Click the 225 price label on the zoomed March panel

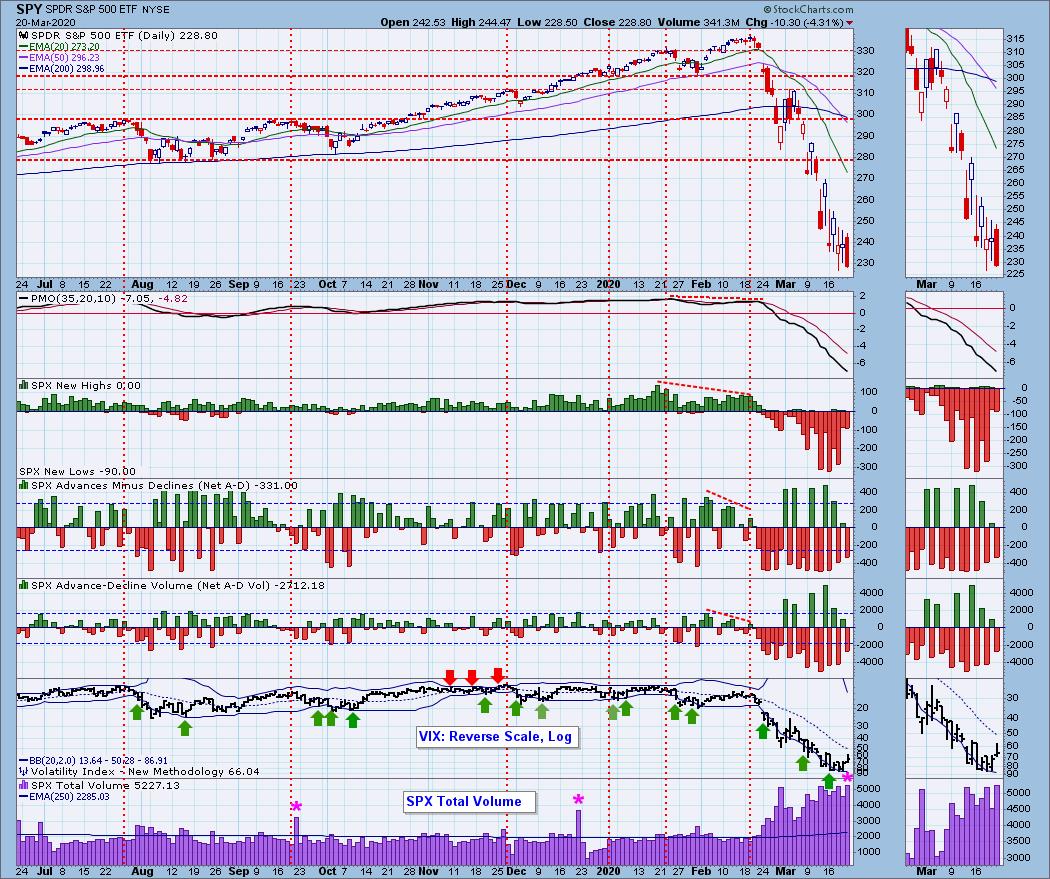pos(1015,274)
